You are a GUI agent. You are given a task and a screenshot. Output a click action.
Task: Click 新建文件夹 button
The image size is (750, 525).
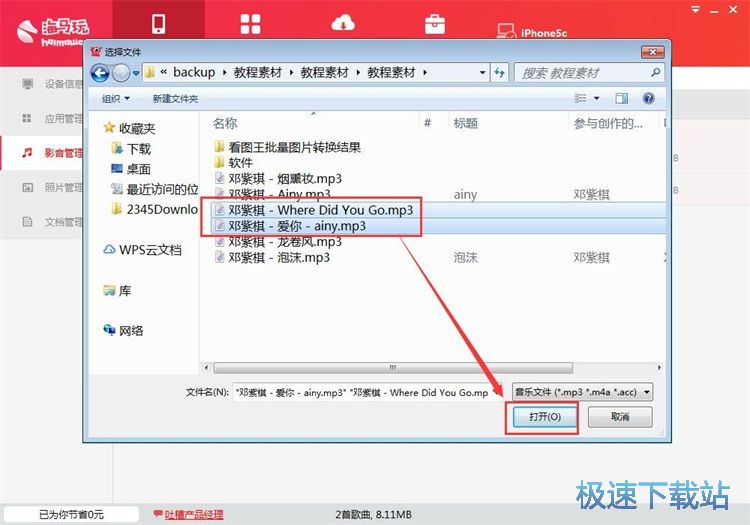[175, 98]
